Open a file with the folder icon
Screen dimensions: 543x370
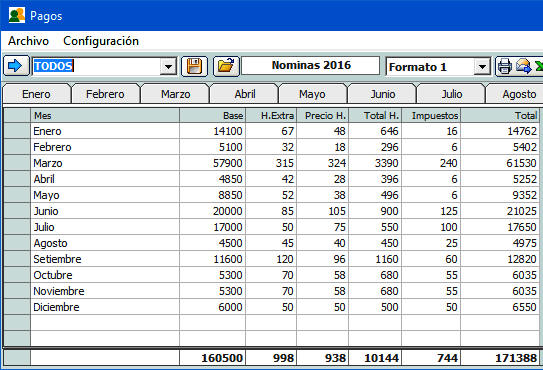coord(226,66)
